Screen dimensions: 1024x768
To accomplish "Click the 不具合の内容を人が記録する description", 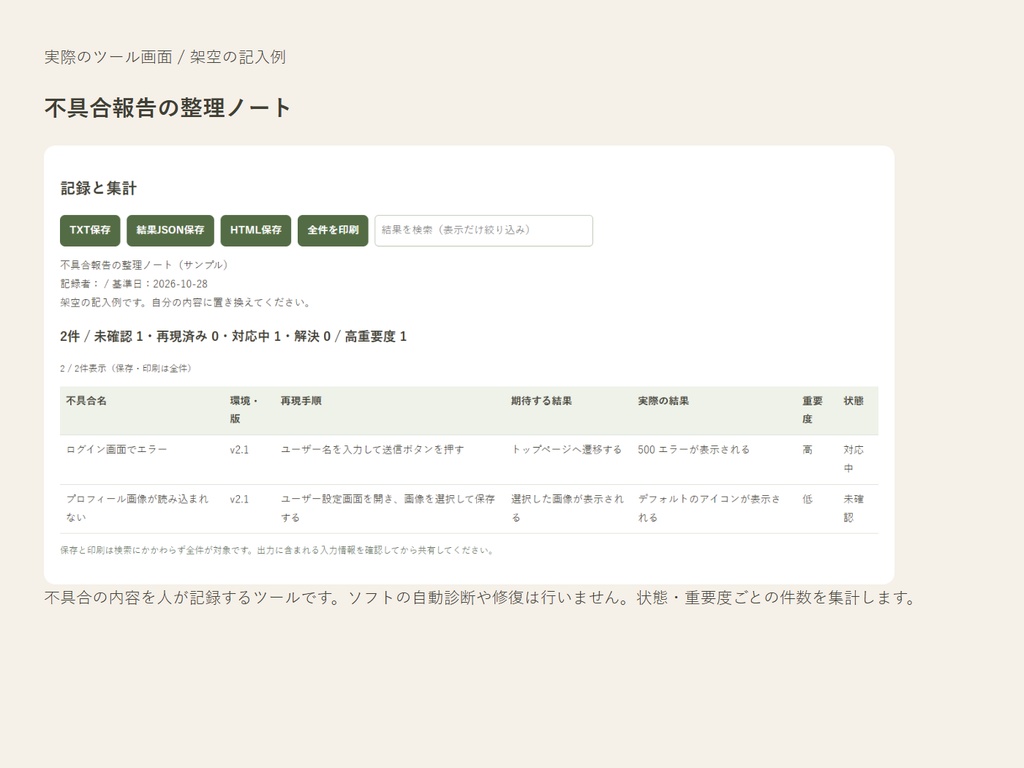I will point(481,598).
